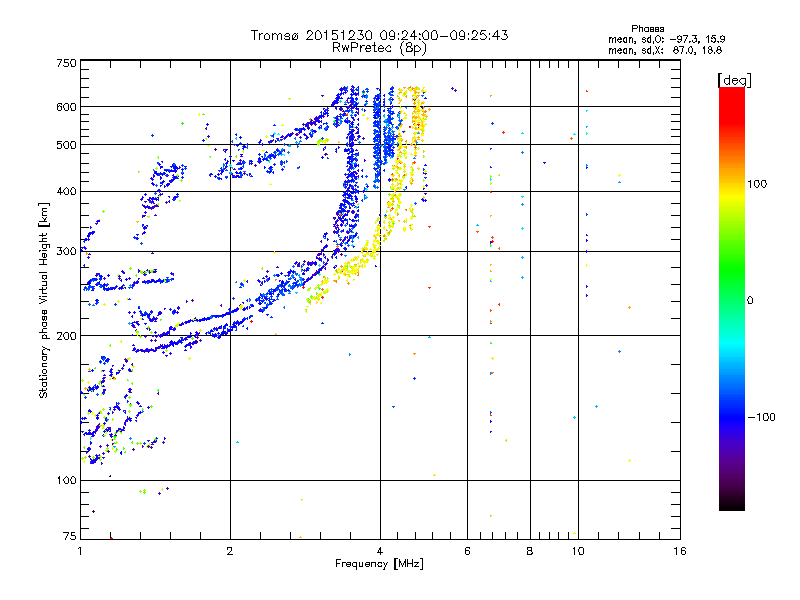
Task: Click the y-axis '300' tick label
Action: point(66,251)
